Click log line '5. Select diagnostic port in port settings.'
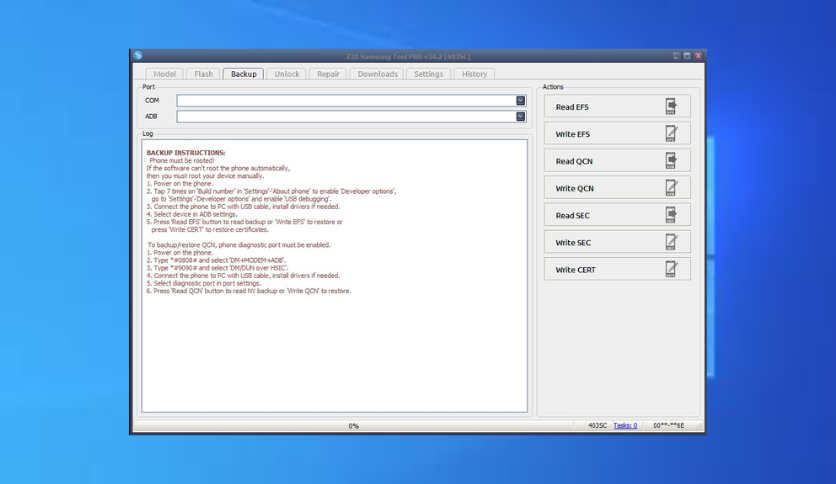This screenshot has width=836, height=484. point(204,284)
